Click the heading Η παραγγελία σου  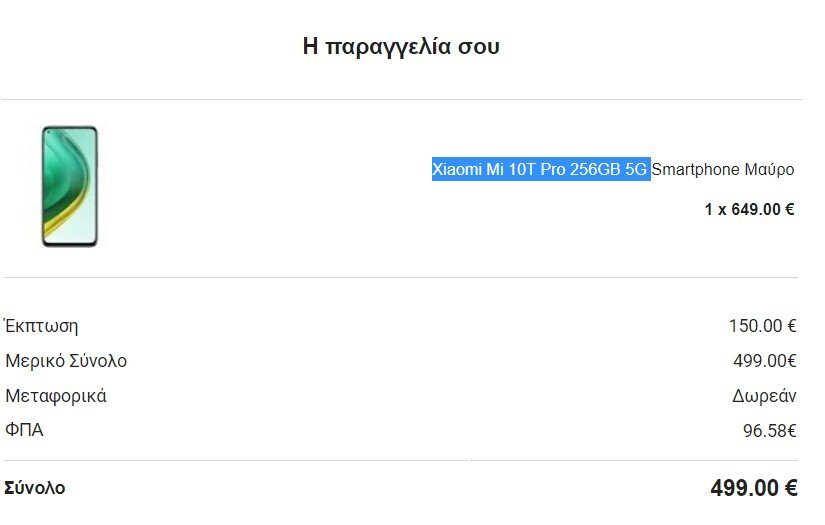(x=401, y=46)
